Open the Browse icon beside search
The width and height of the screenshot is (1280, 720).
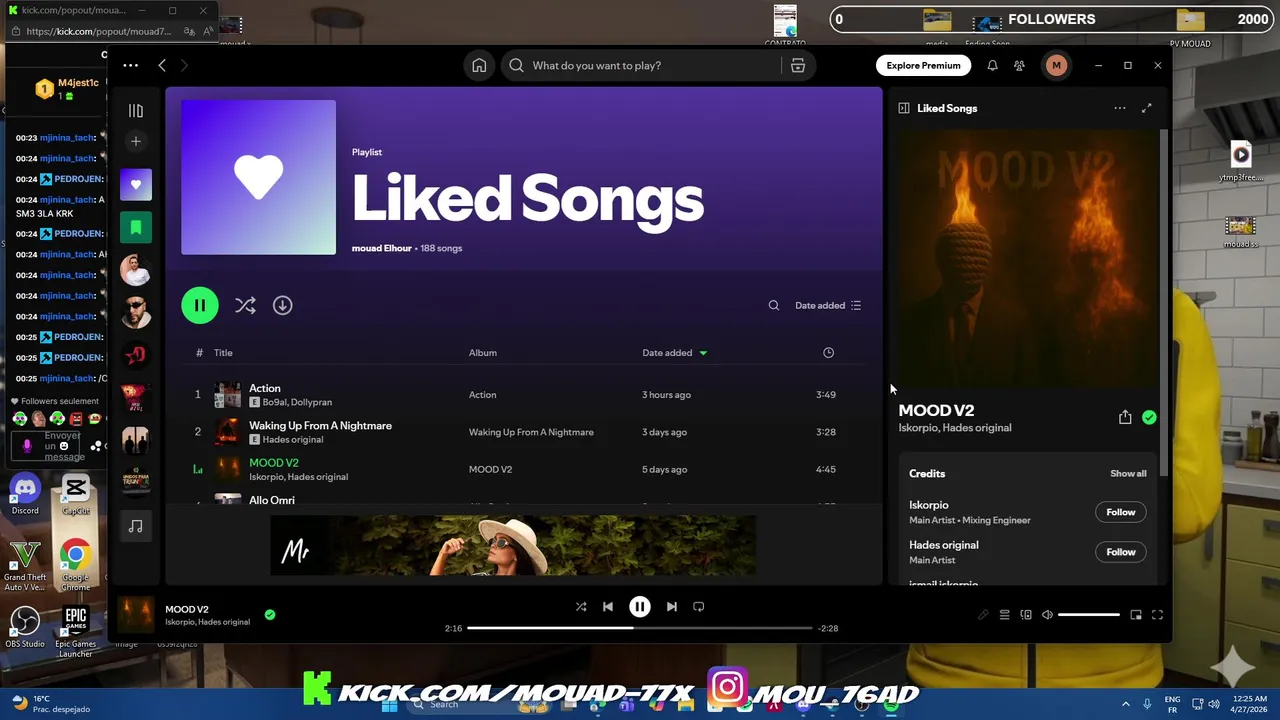coord(798,65)
